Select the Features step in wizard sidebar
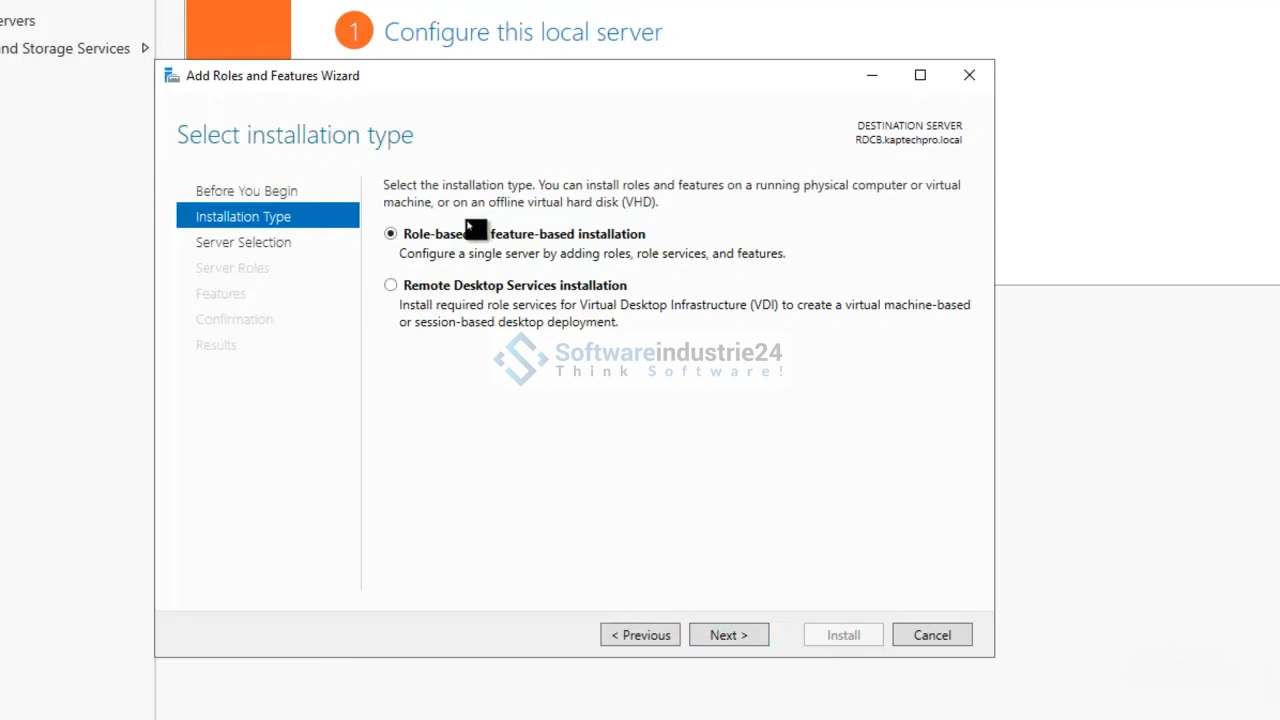Image resolution: width=1280 pixels, height=720 pixels. click(x=220, y=294)
